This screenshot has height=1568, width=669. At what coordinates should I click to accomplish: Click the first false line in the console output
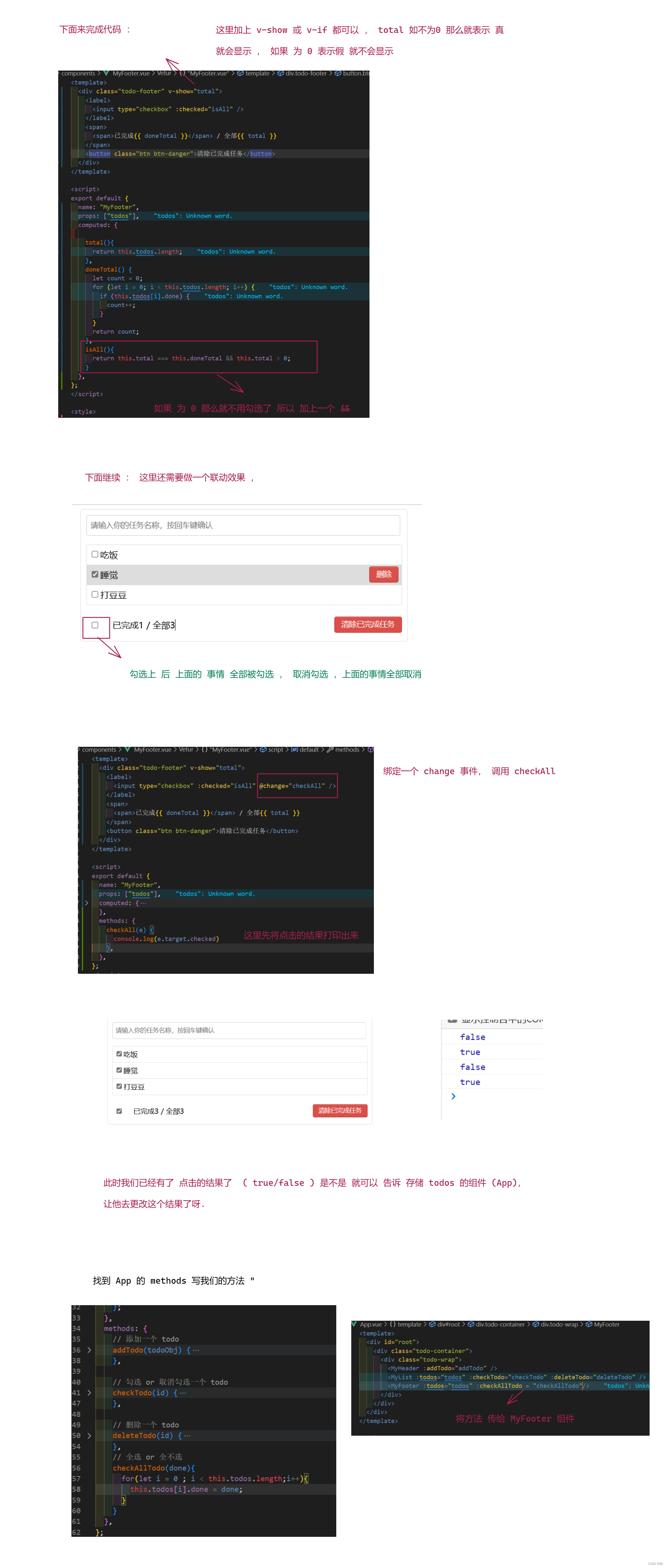coord(472,1037)
